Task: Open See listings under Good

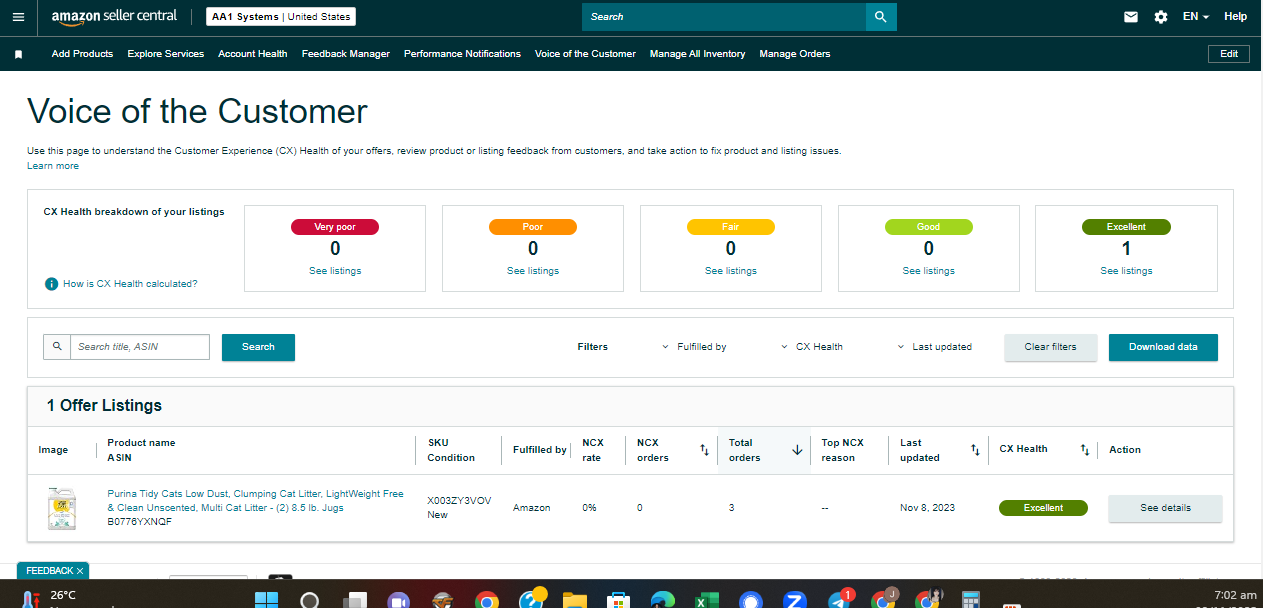Action: point(928,271)
